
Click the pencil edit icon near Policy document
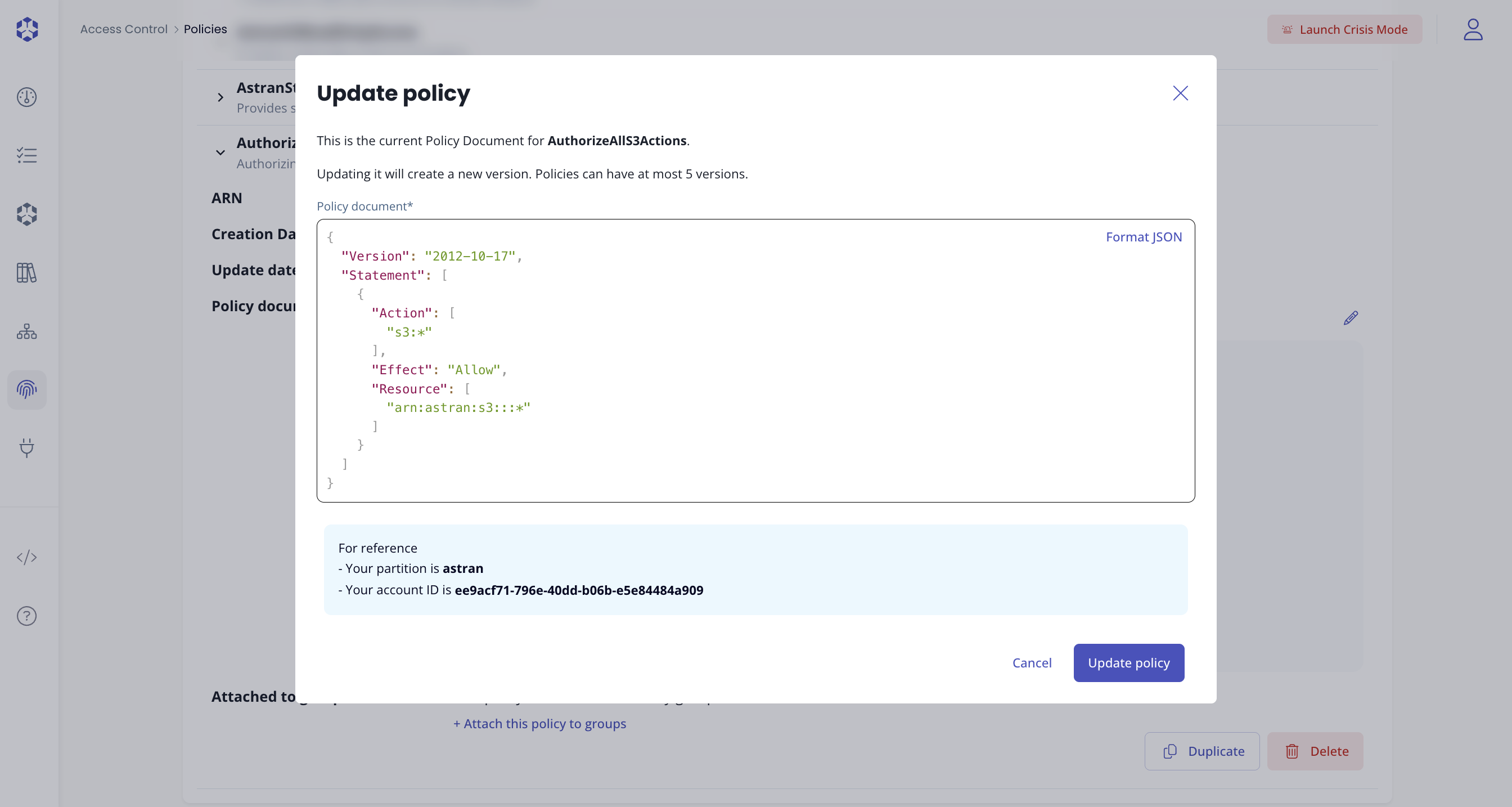coord(1350,318)
